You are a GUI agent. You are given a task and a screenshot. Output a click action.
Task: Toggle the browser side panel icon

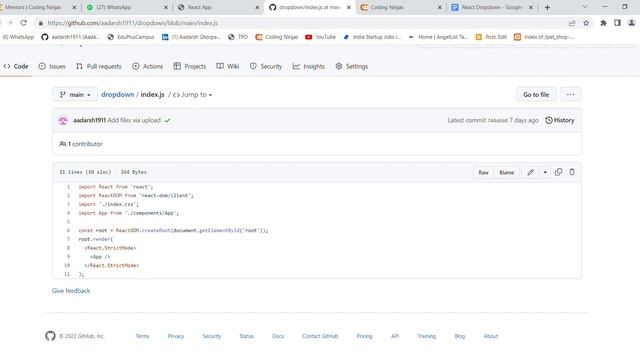[617, 23]
